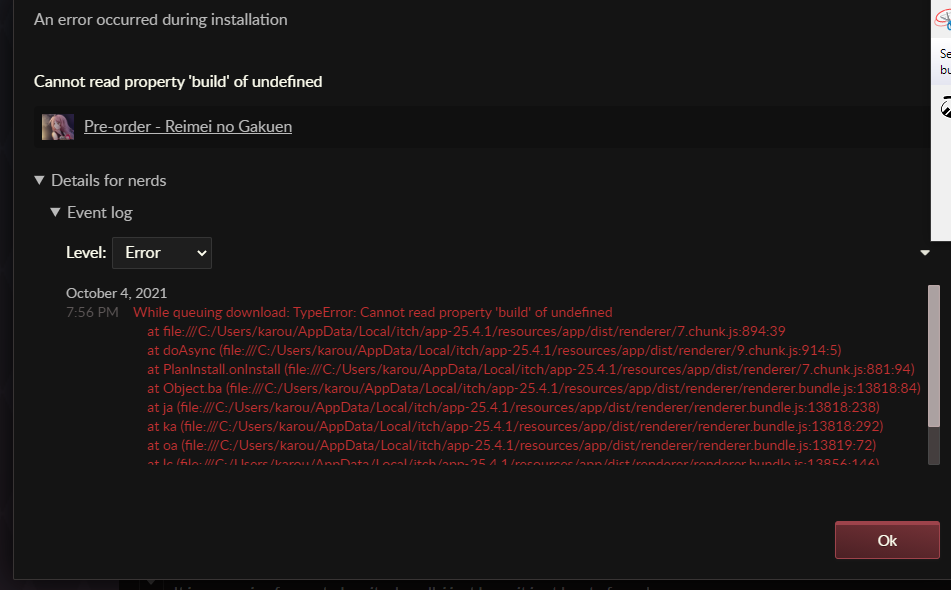Image resolution: width=951 pixels, height=590 pixels.
Task: Collapse the Event log disclosure triangle
Action: point(55,212)
